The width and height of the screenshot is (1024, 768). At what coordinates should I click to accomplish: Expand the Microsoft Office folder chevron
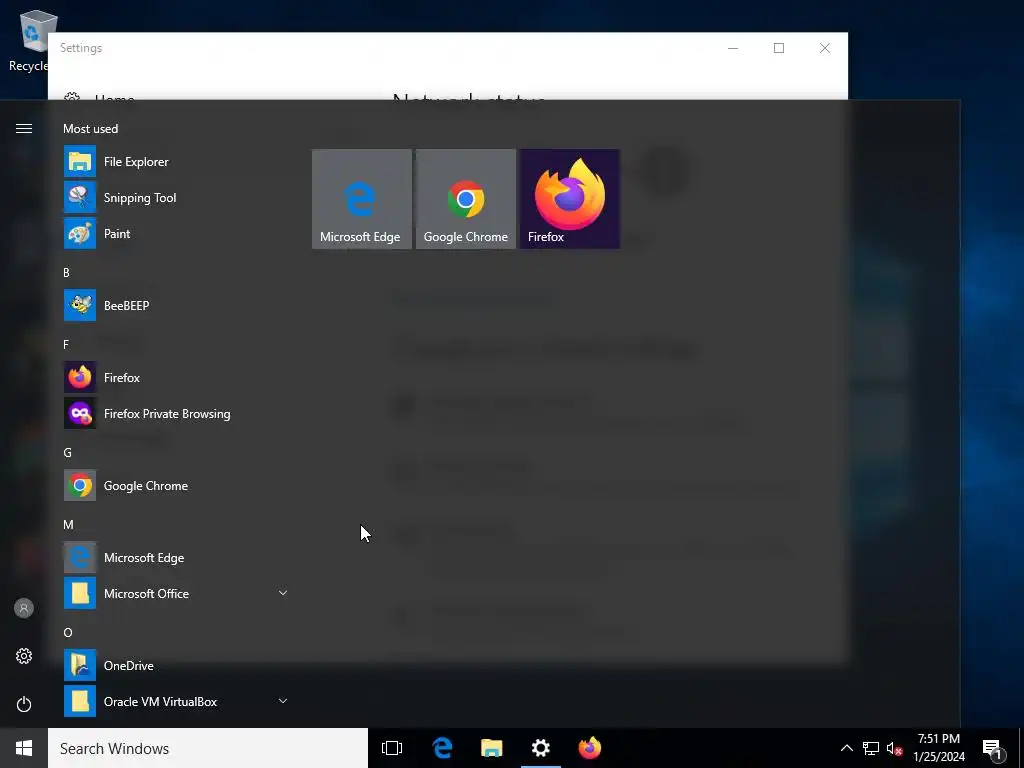pos(283,593)
